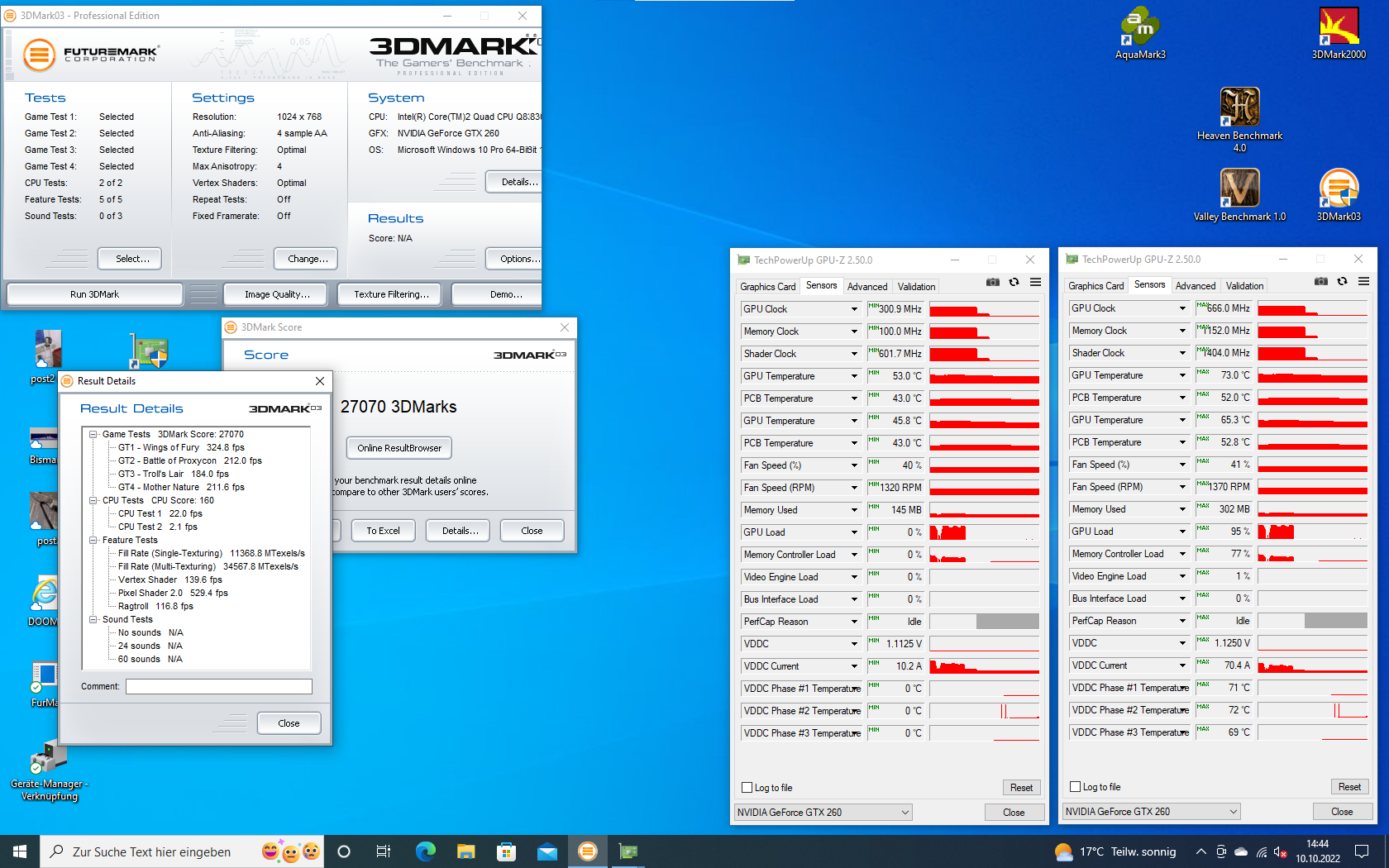Screen dimensions: 1389x868
Task: Click the refresh icon in the left GPU-Z window
Action: 1014,283
